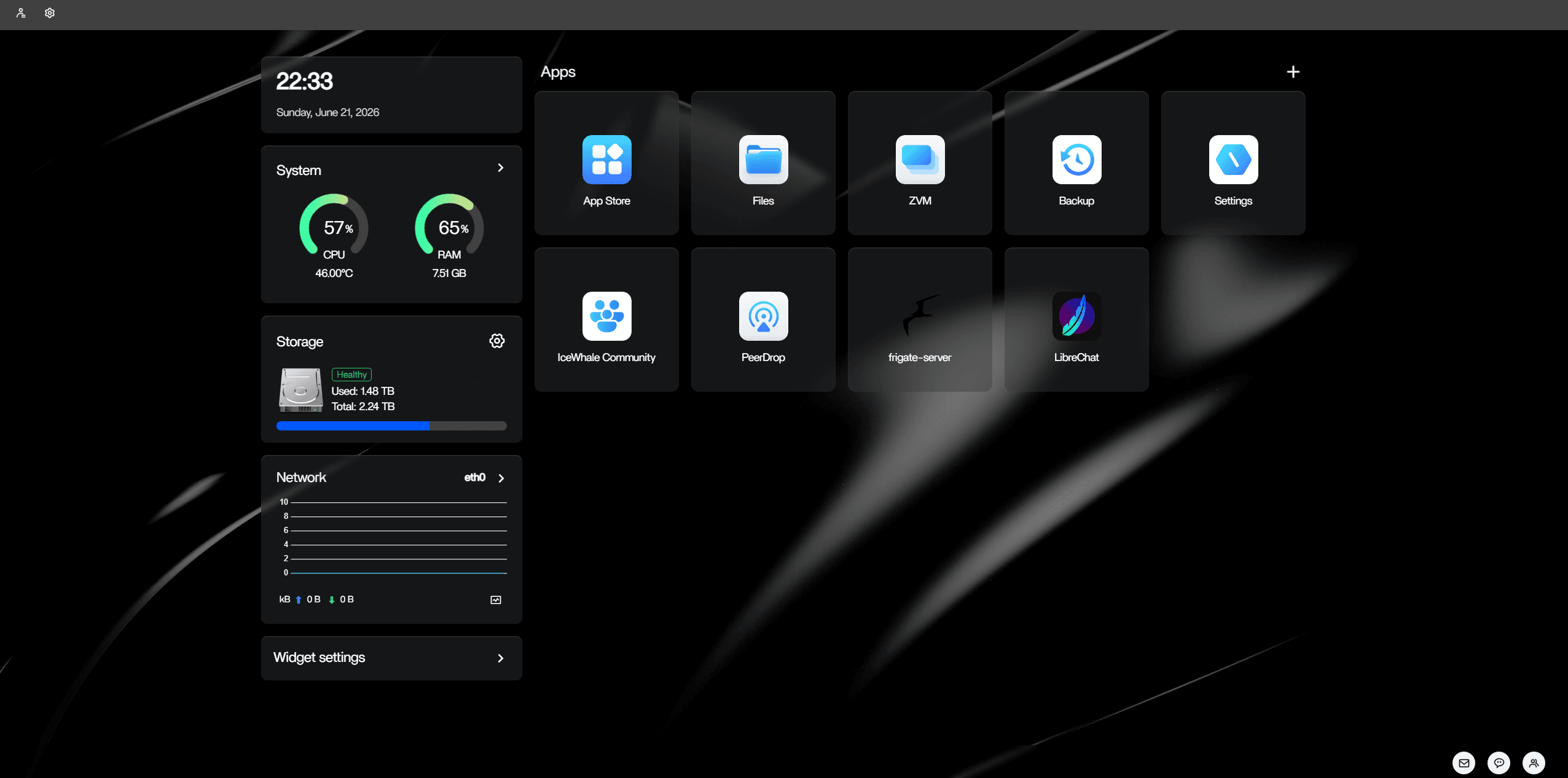Click the 'Total: 2.24 TB' text
The height and width of the screenshot is (778, 1568).
tap(363, 407)
